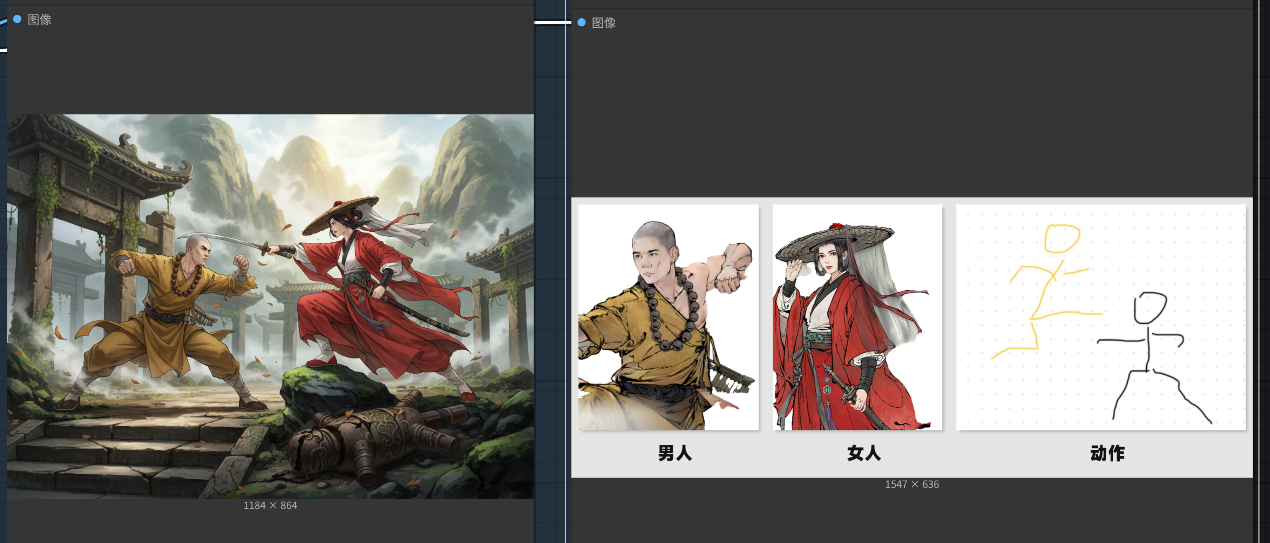Select the 图像 label on the left node
This screenshot has width=1270, height=543.
39,19
